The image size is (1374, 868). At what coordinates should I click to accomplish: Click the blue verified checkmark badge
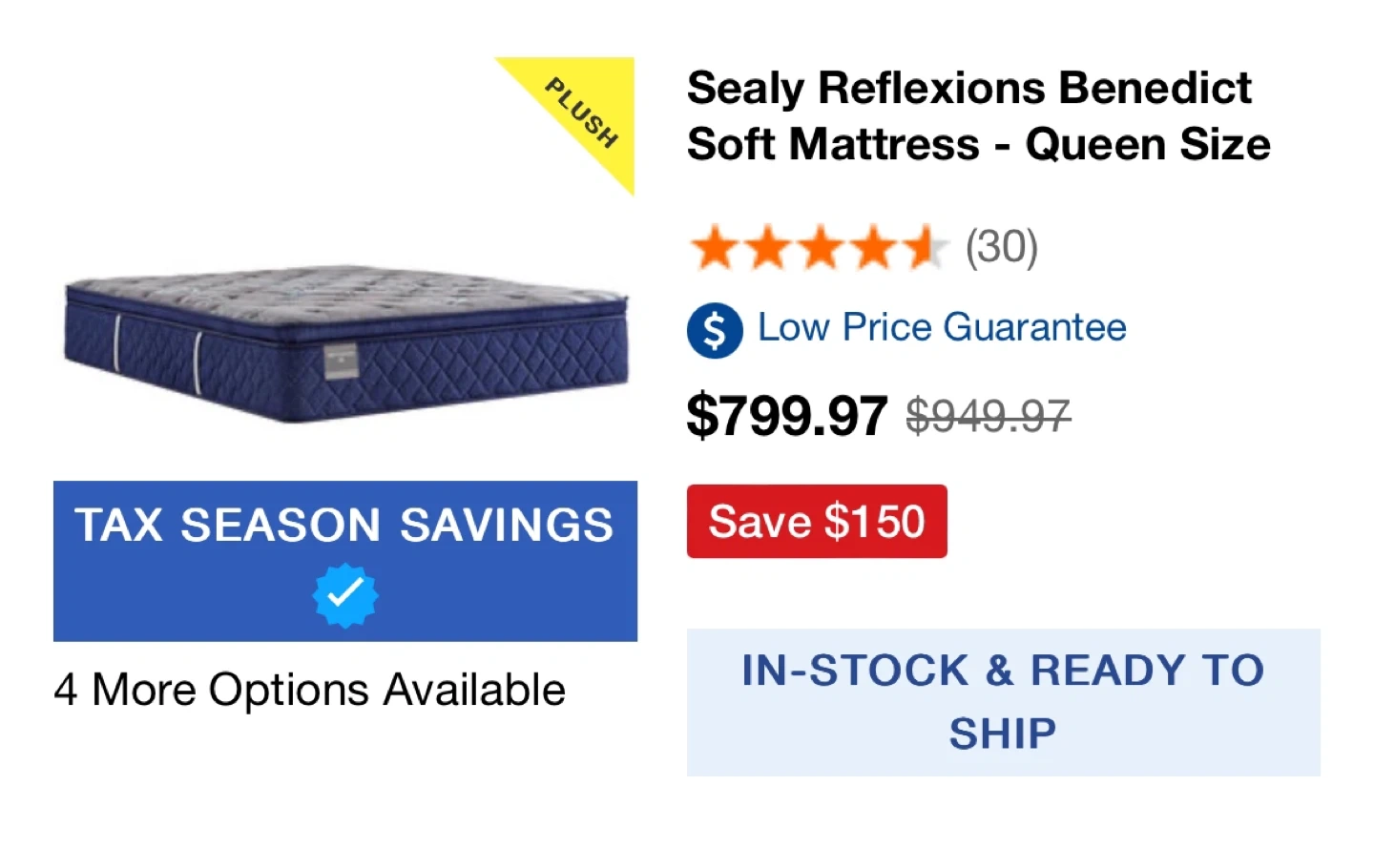click(345, 595)
